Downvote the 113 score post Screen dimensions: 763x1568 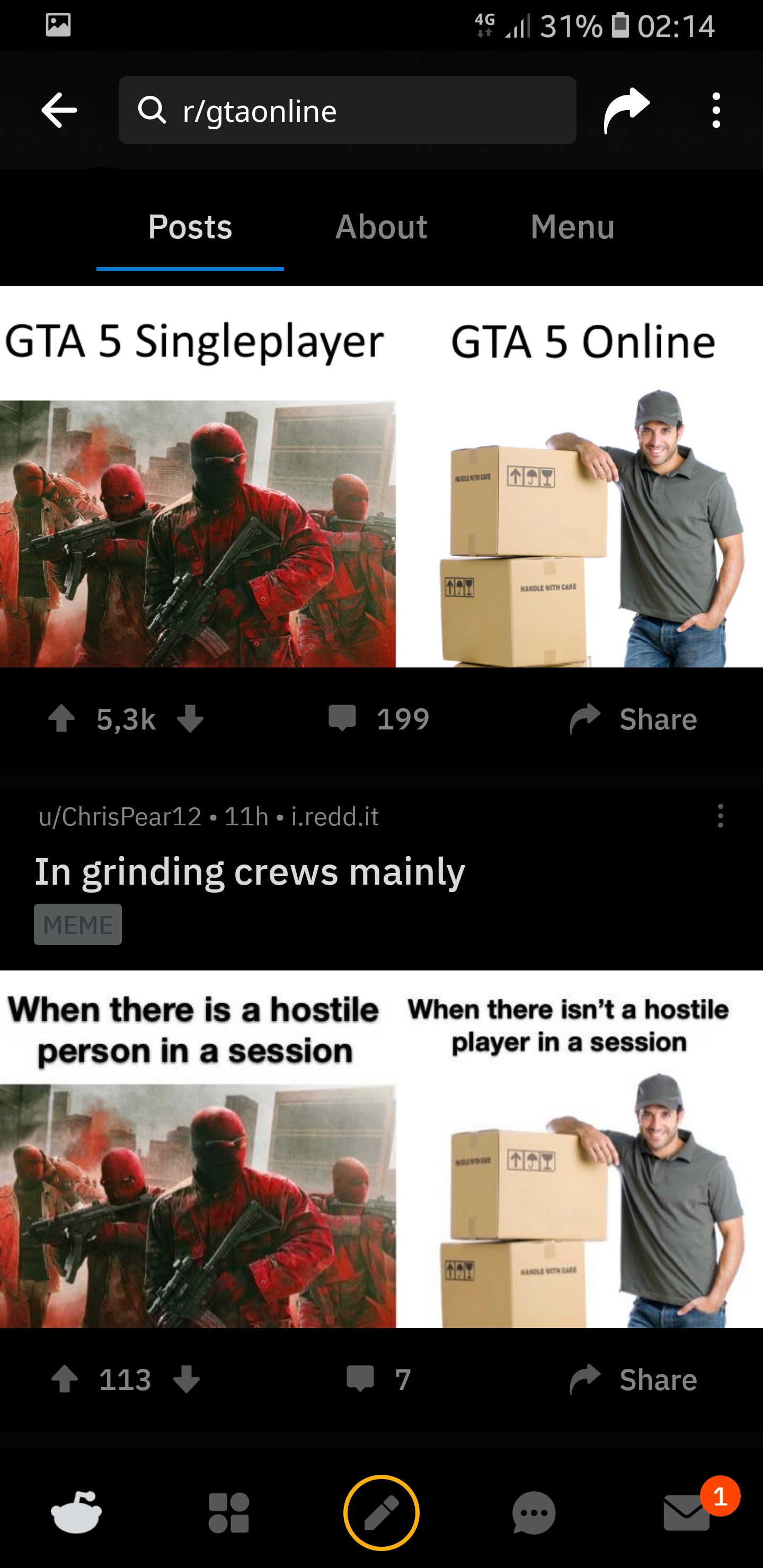click(x=187, y=1379)
